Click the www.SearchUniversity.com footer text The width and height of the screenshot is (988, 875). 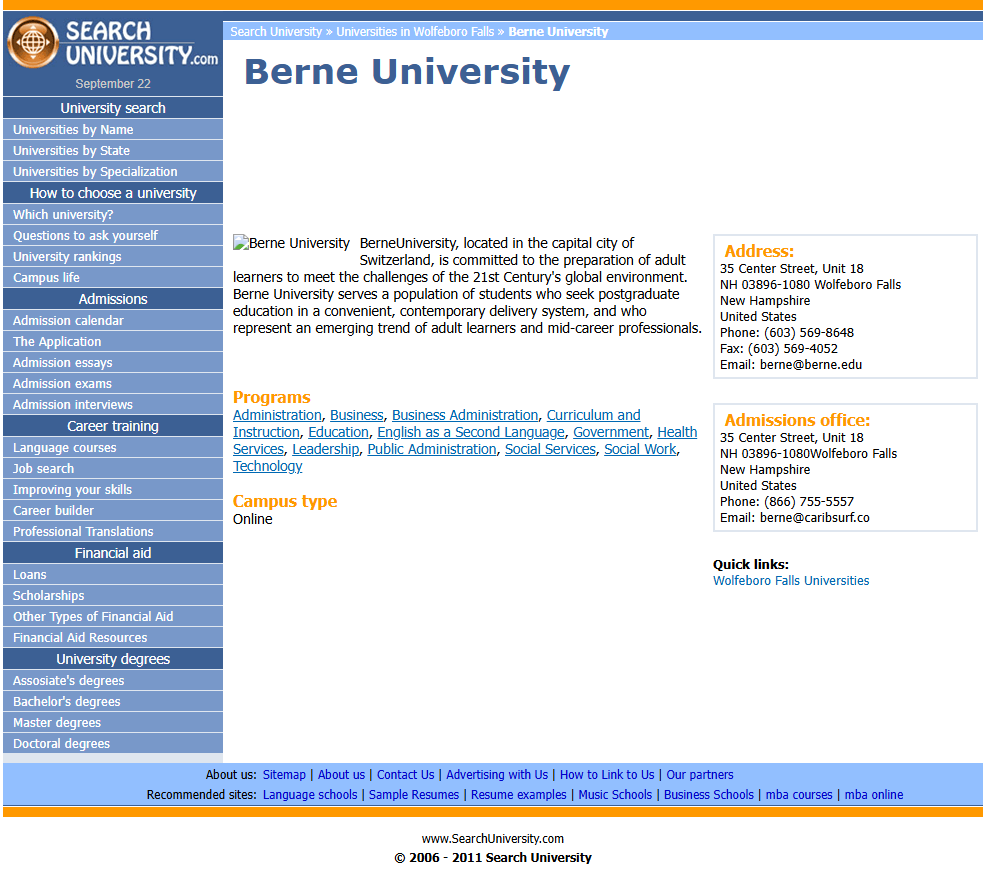click(x=493, y=839)
